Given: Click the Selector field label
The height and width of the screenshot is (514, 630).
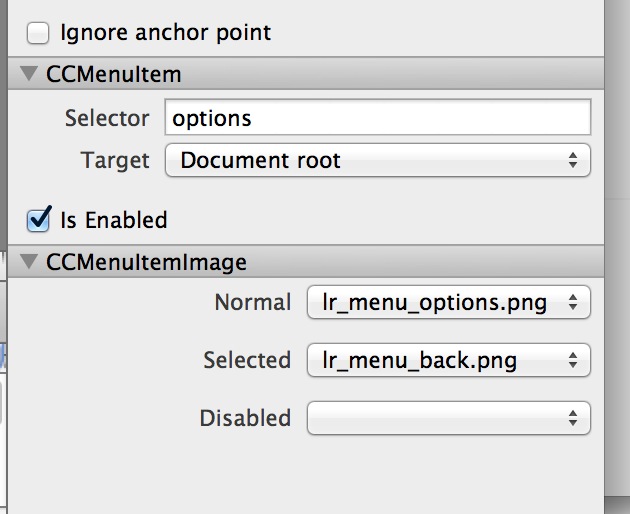Looking at the screenshot, I should pyautogui.click(x=107, y=118).
